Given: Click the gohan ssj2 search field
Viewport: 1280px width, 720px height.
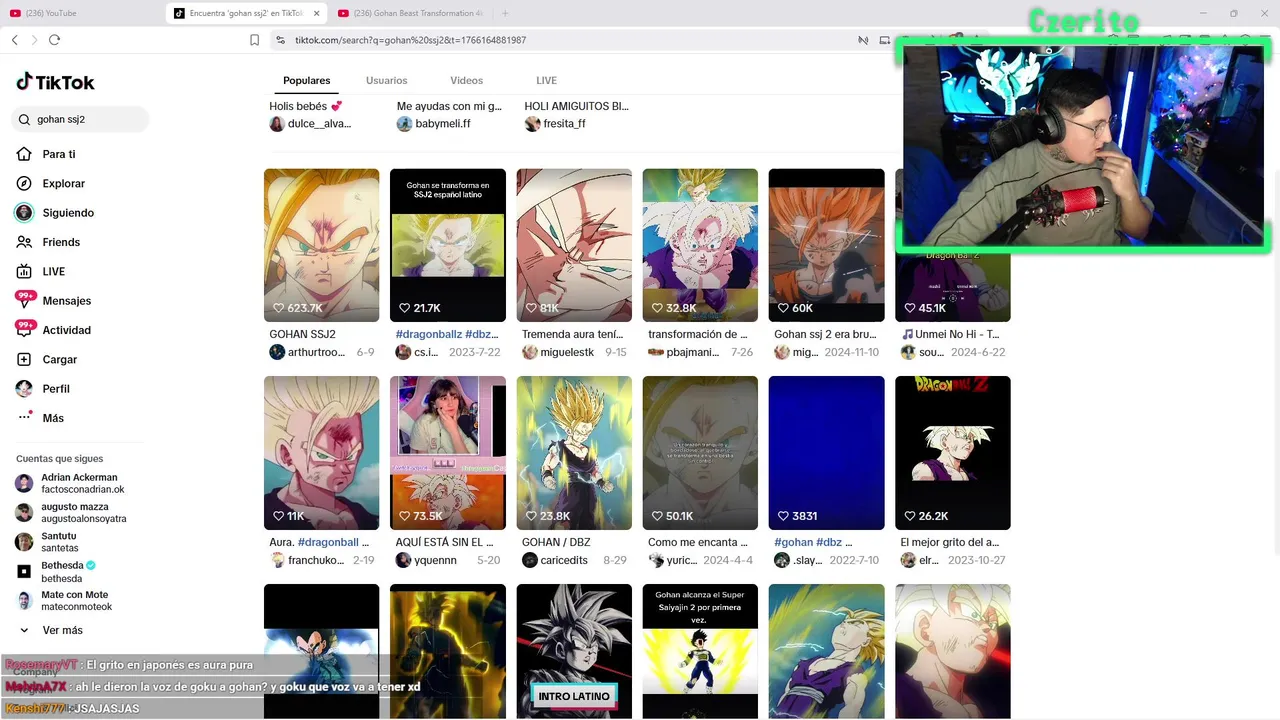Looking at the screenshot, I should coord(80,119).
